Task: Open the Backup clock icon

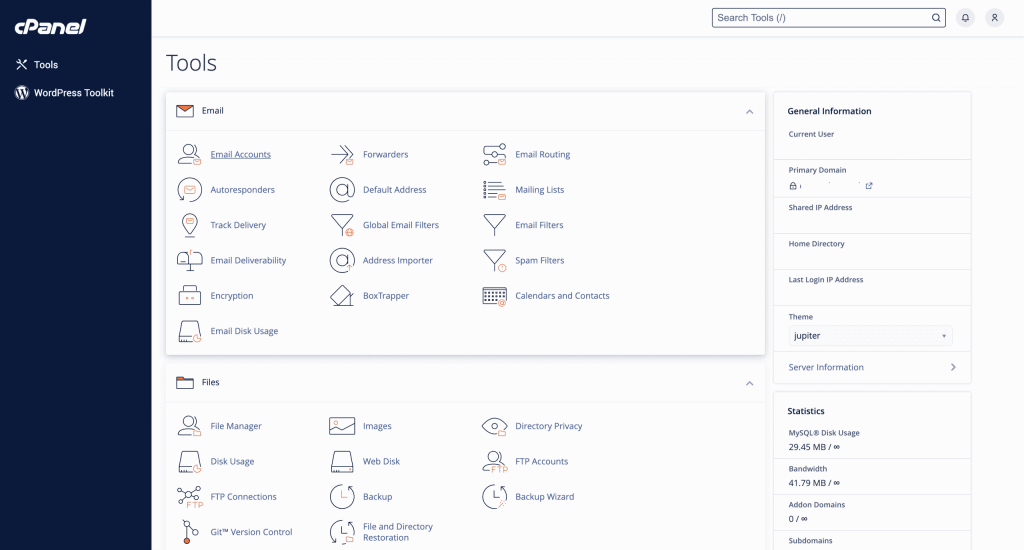Action: pyautogui.click(x=342, y=496)
